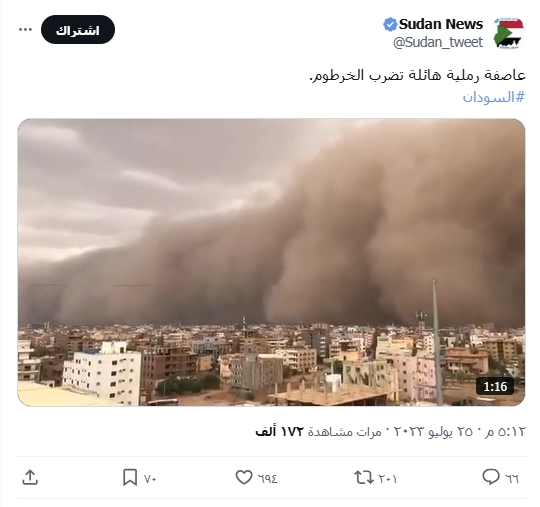The height and width of the screenshot is (507, 540).
Task: Click the ١٧٢ ألف views count
Action: (x=280, y=432)
